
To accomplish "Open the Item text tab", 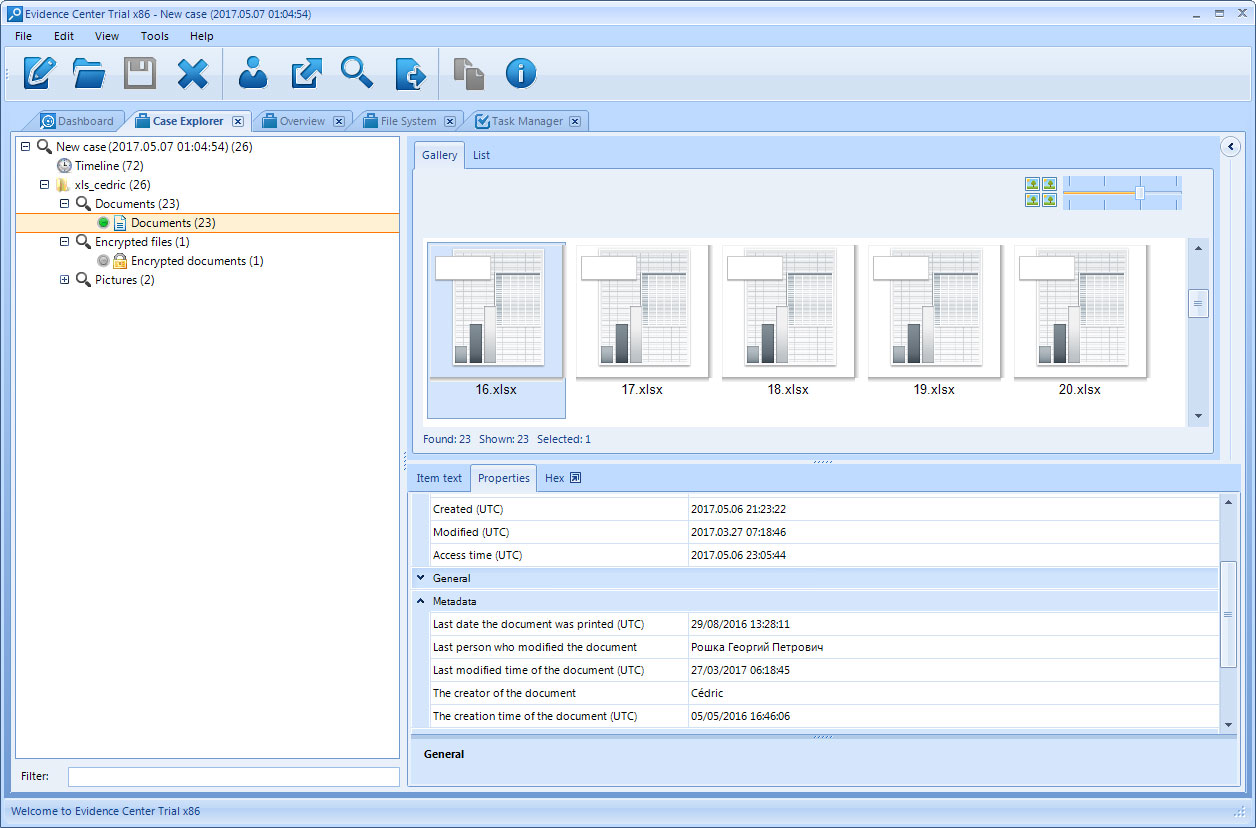I will pyautogui.click(x=439, y=478).
